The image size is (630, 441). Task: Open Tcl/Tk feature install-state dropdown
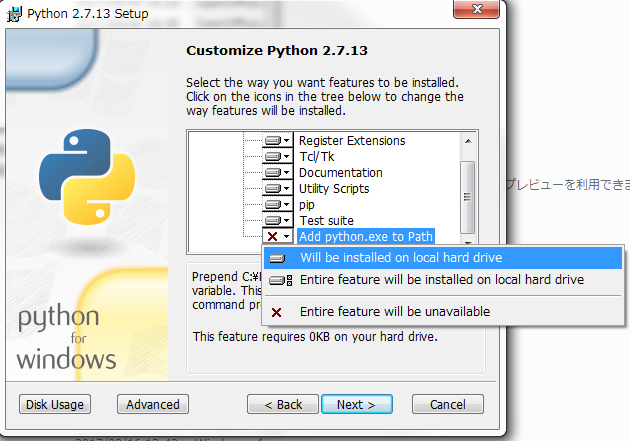(277, 157)
